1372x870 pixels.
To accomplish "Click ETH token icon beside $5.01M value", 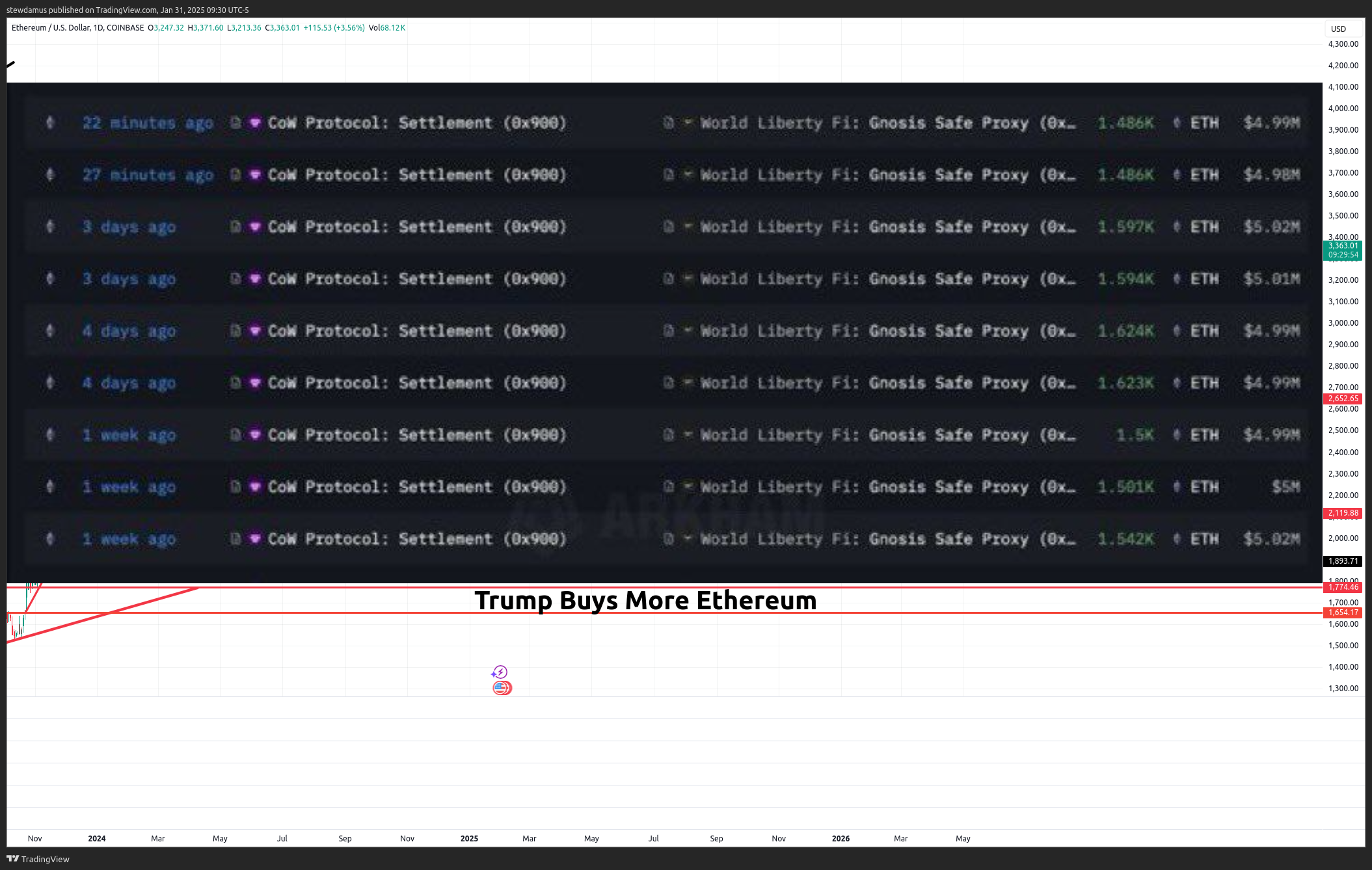I will [1177, 278].
